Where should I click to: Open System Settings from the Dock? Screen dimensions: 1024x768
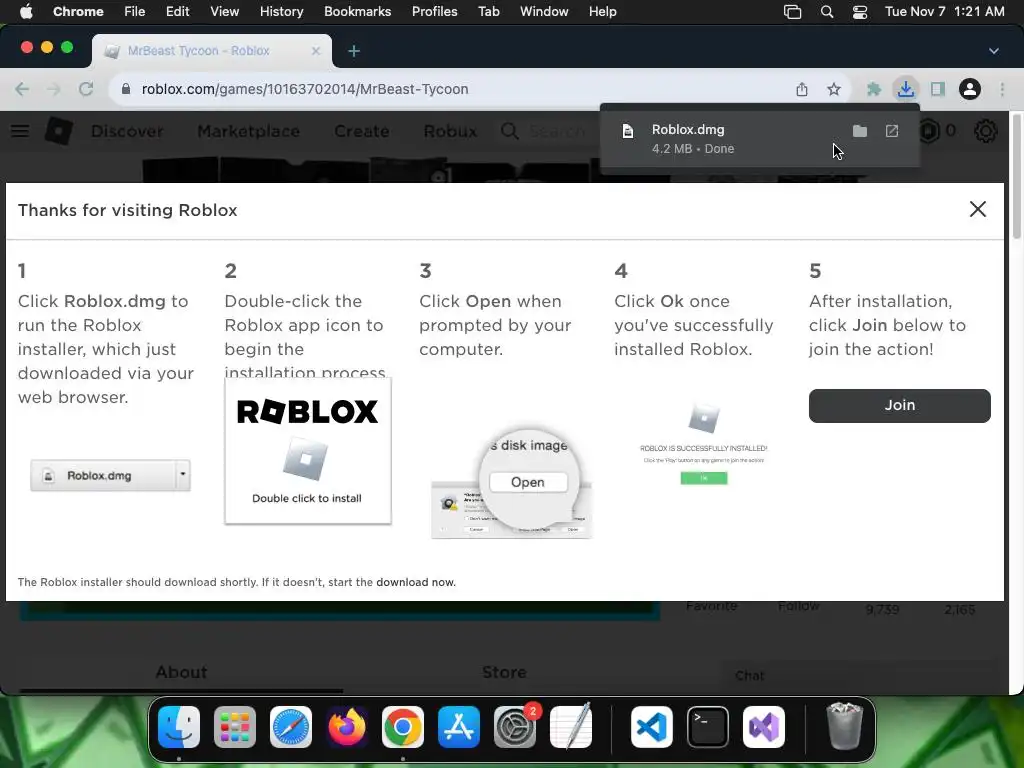coord(515,726)
